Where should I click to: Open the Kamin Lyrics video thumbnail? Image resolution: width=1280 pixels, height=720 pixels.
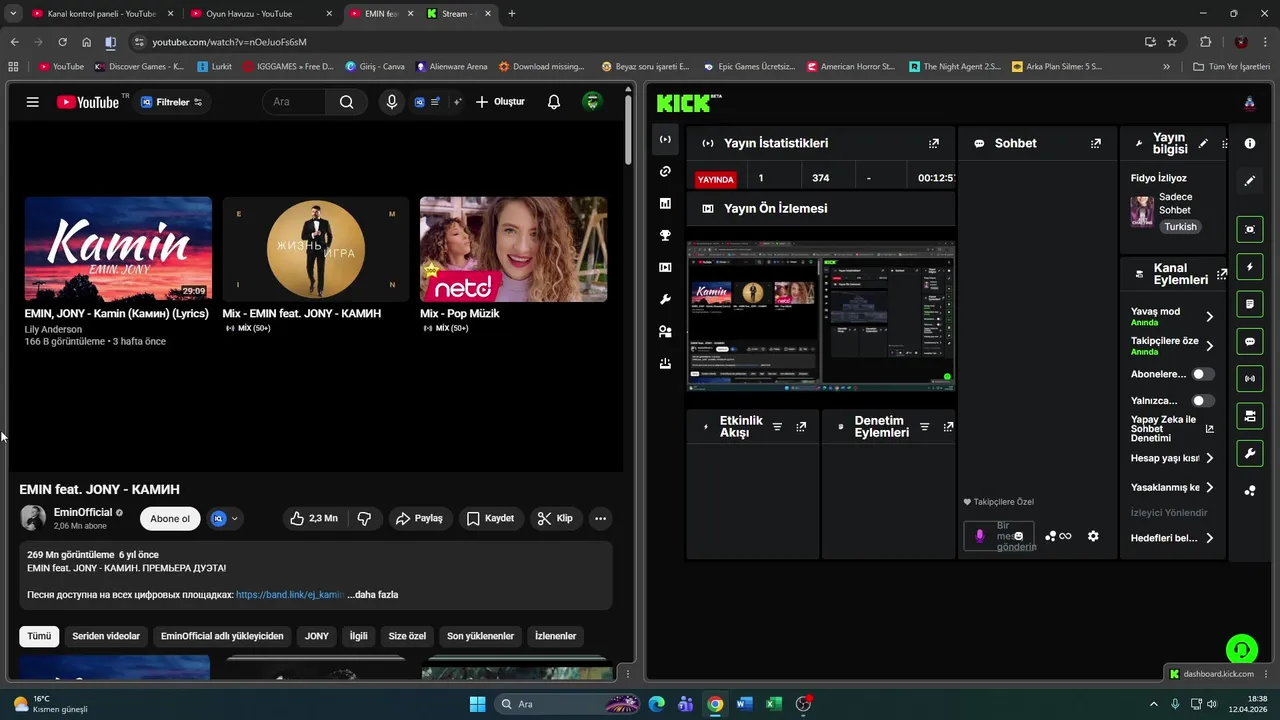pyautogui.click(x=118, y=249)
